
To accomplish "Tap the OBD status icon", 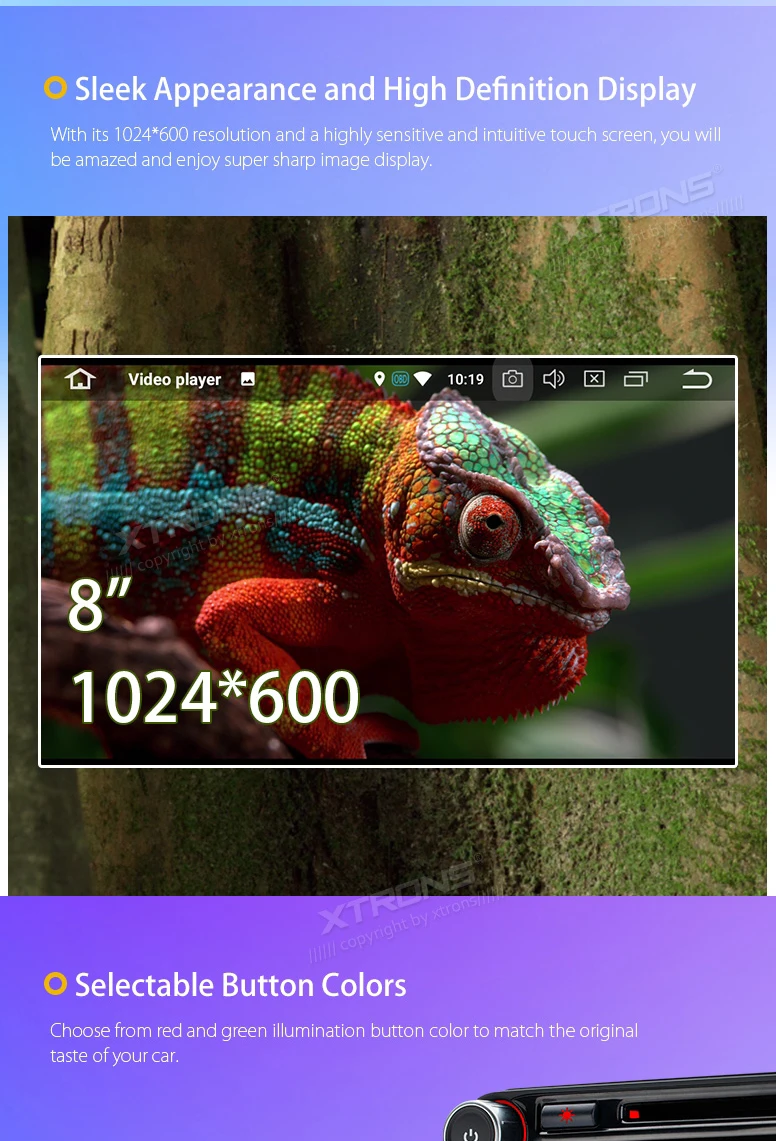I will [x=400, y=379].
